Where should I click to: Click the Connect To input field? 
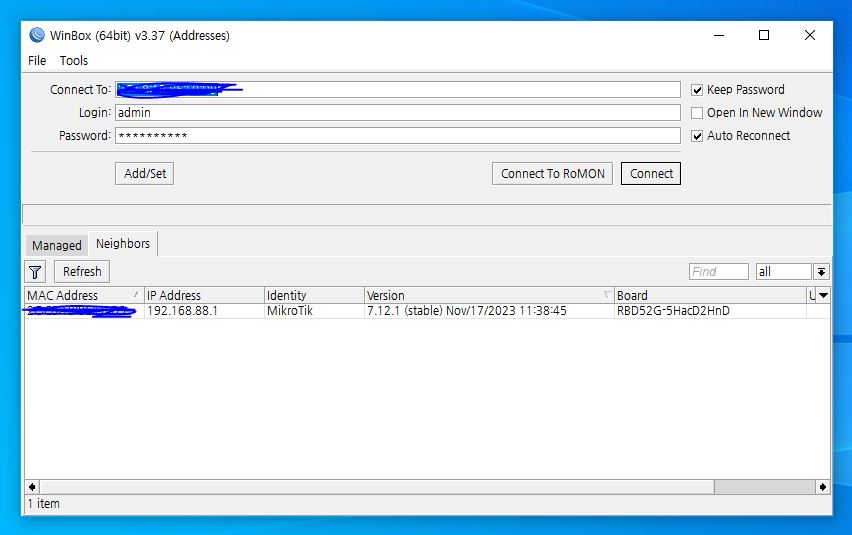point(398,90)
